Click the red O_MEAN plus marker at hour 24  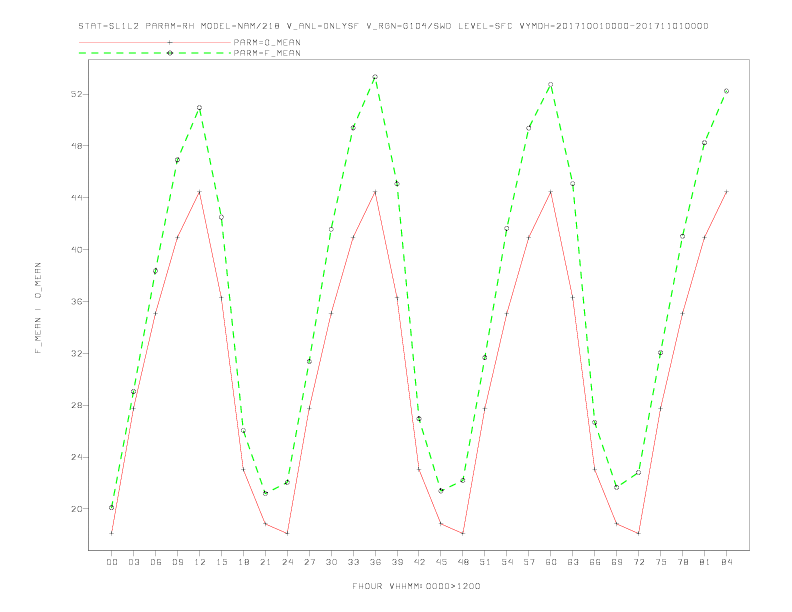287,533
